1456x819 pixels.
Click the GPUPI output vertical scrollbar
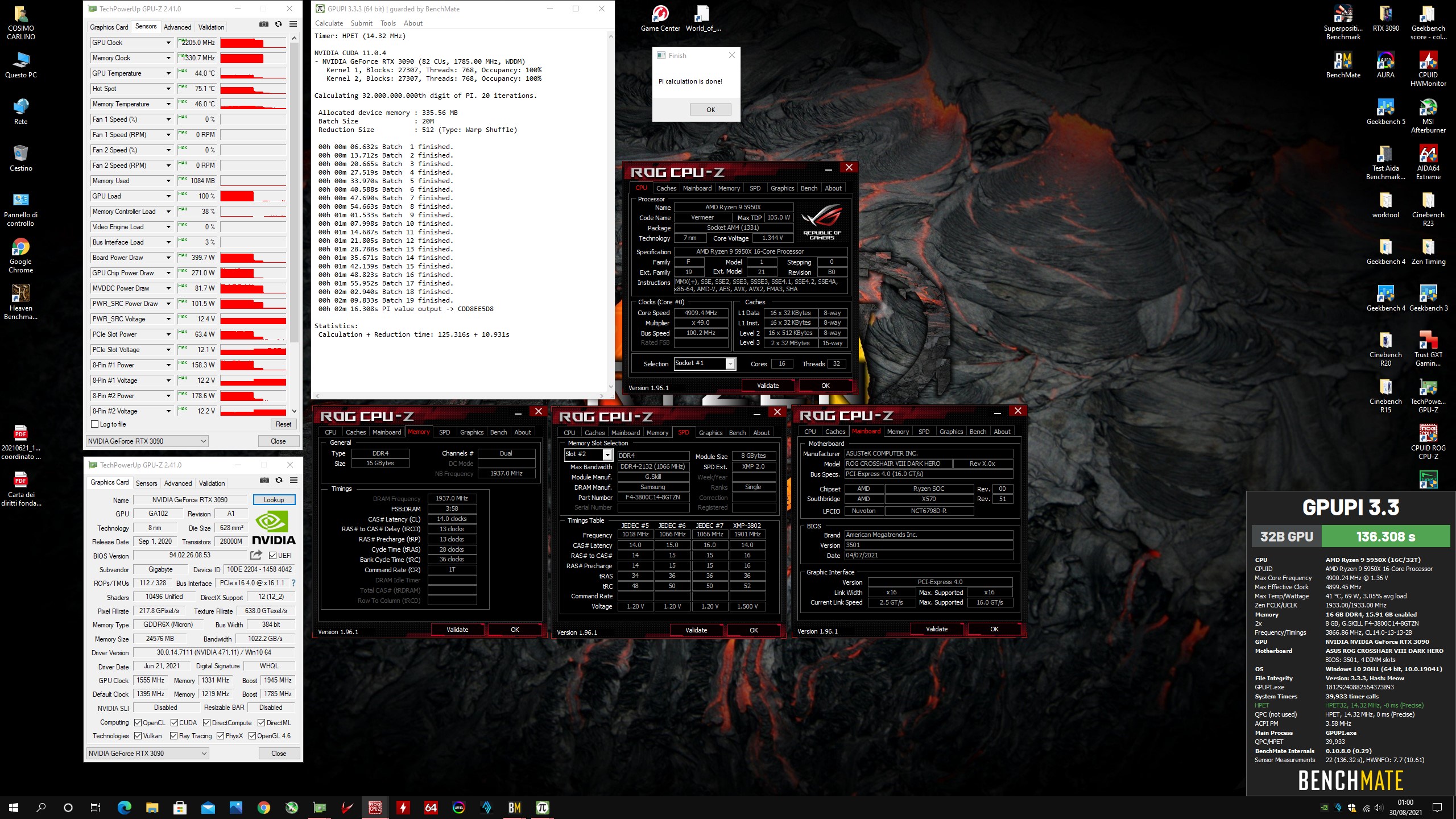[611, 211]
